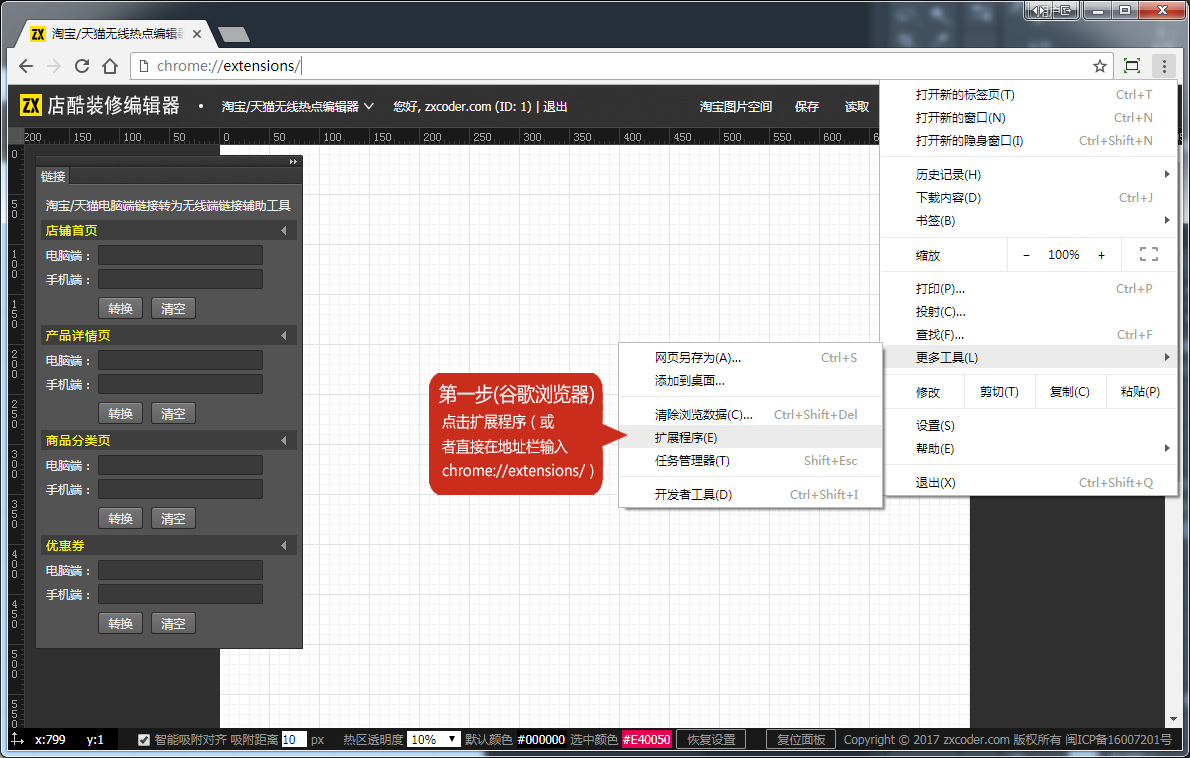Click 保存 in the editor header
Viewport: 1190px width, 758px height.
pyautogui.click(x=807, y=107)
